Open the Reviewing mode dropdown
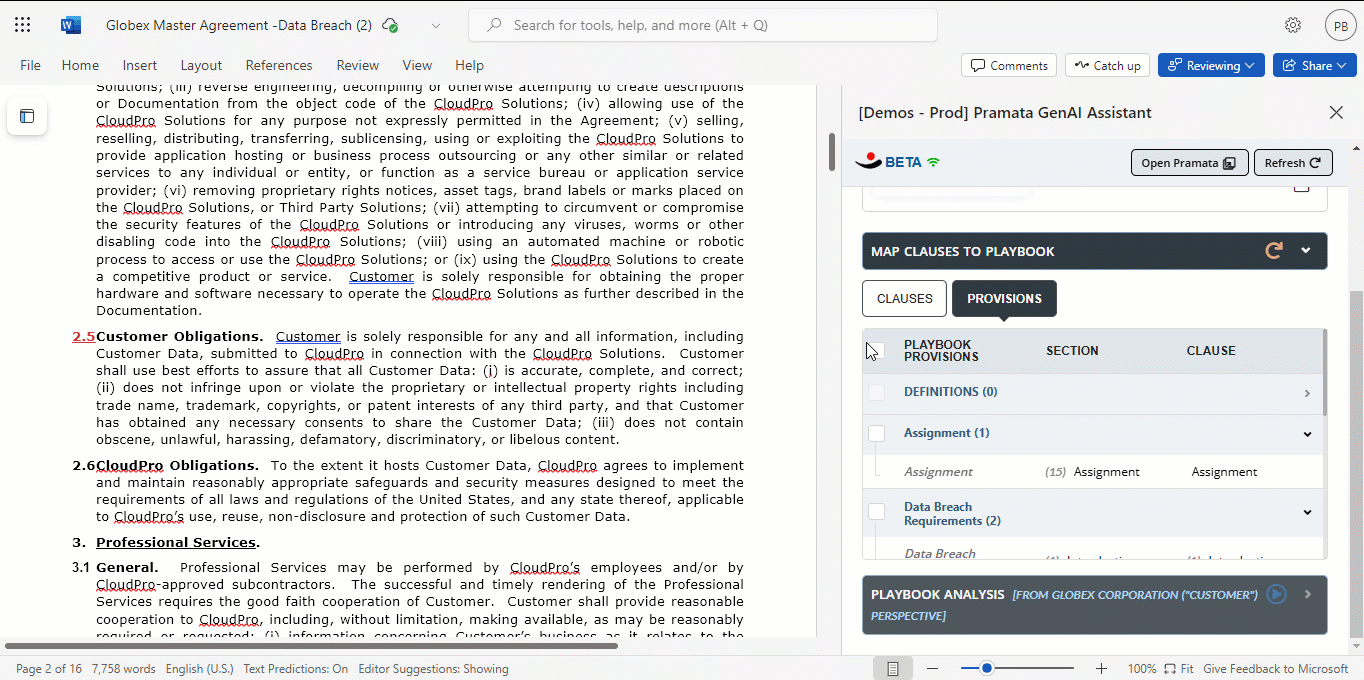 click(x=1211, y=65)
